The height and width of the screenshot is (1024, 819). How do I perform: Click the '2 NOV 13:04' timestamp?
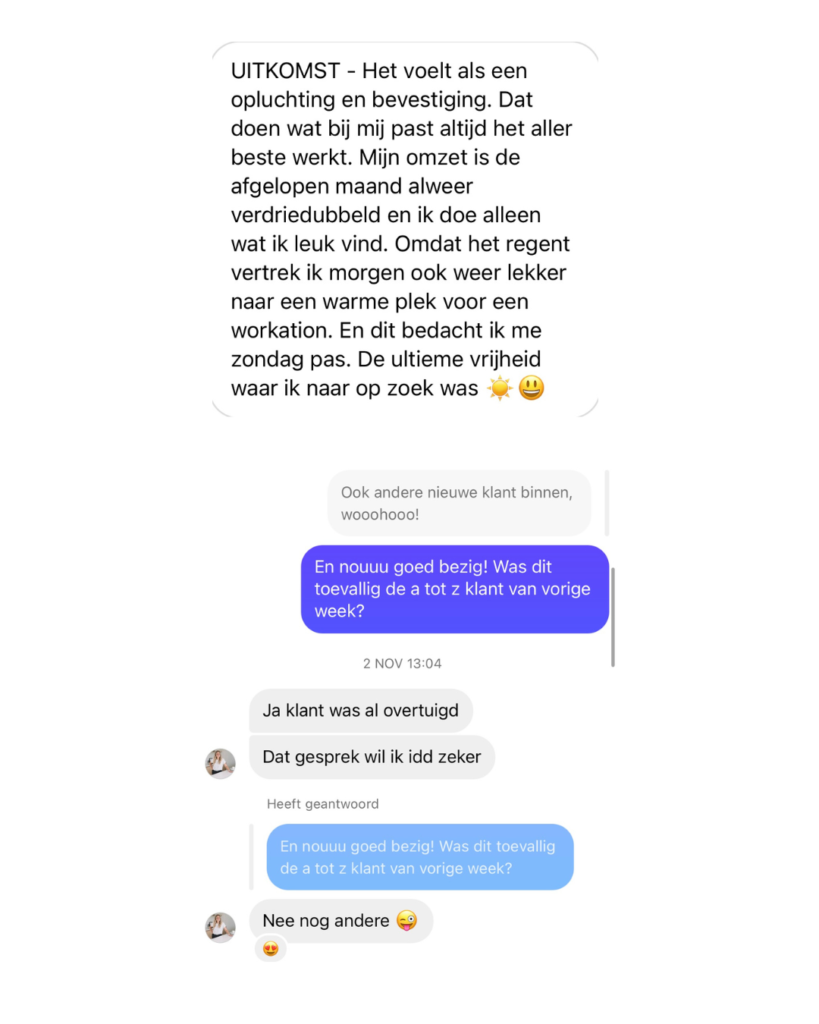[402, 664]
